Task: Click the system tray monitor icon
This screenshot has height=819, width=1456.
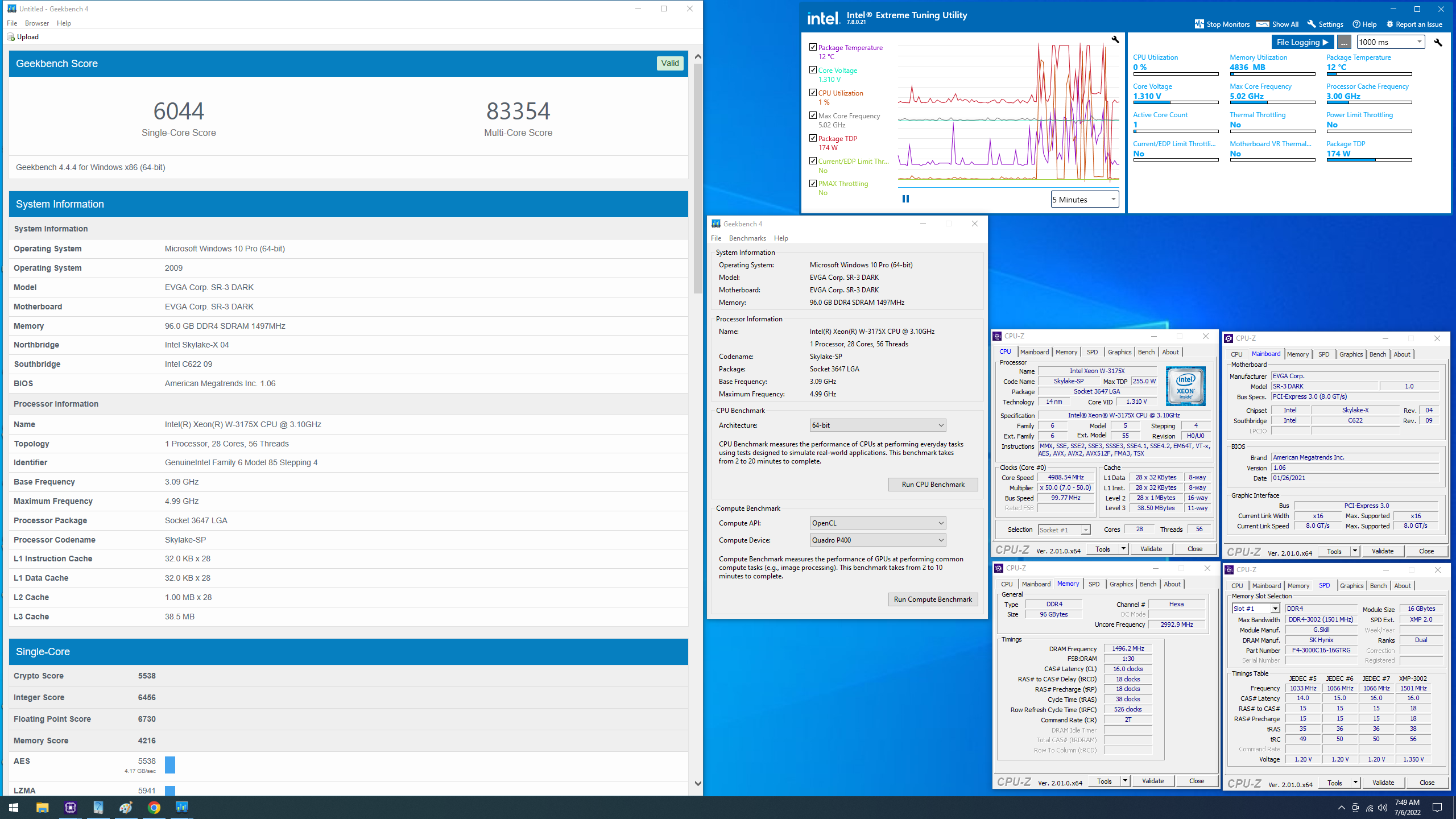Action: point(1355,808)
